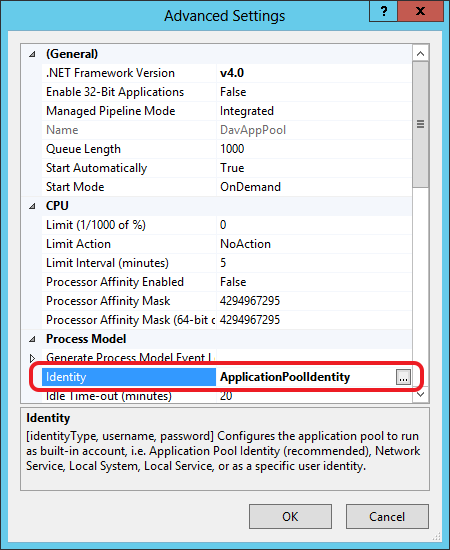The width and height of the screenshot is (450, 550).
Task: Click the scrollbar down arrow
Action: click(421, 394)
